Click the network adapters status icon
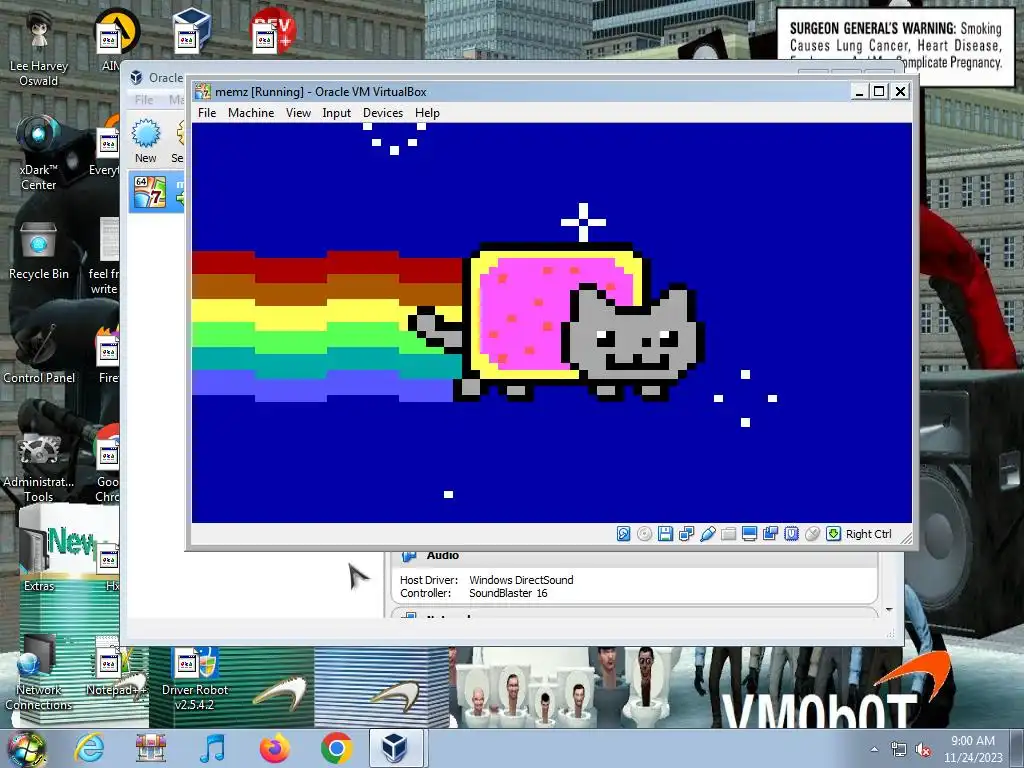 tap(686, 534)
